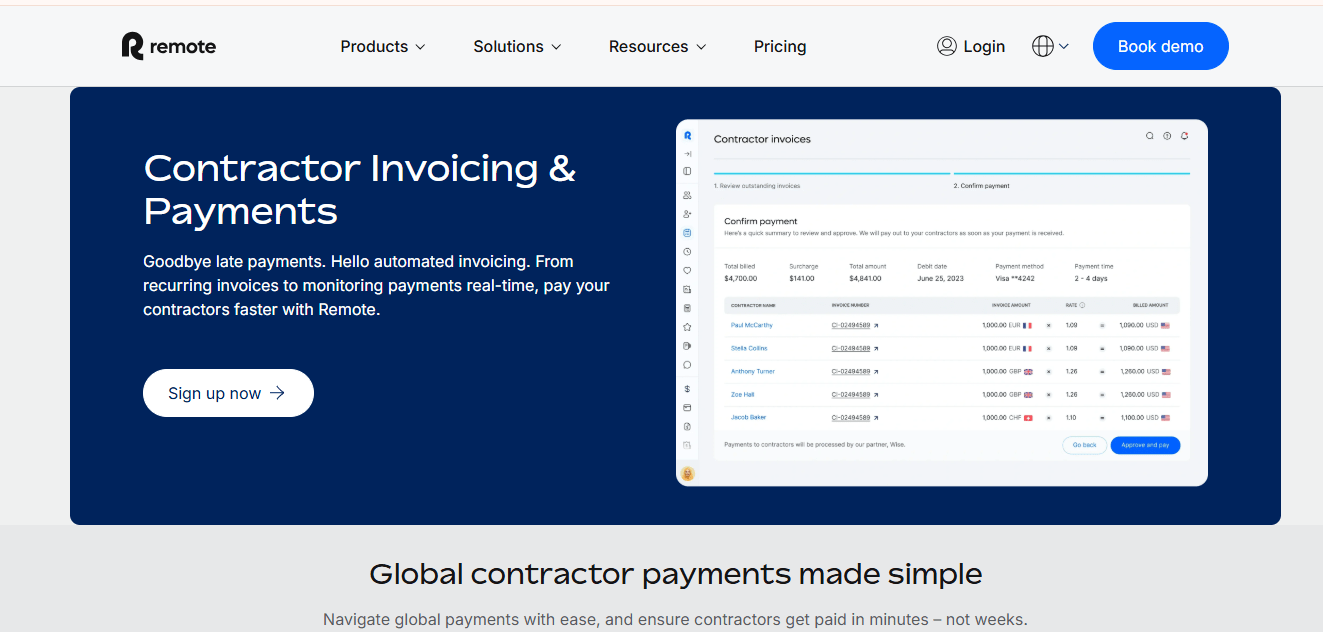The height and width of the screenshot is (632, 1323).
Task: Click the search icon in Contractor invoices
Action: [x=1149, y=136]
